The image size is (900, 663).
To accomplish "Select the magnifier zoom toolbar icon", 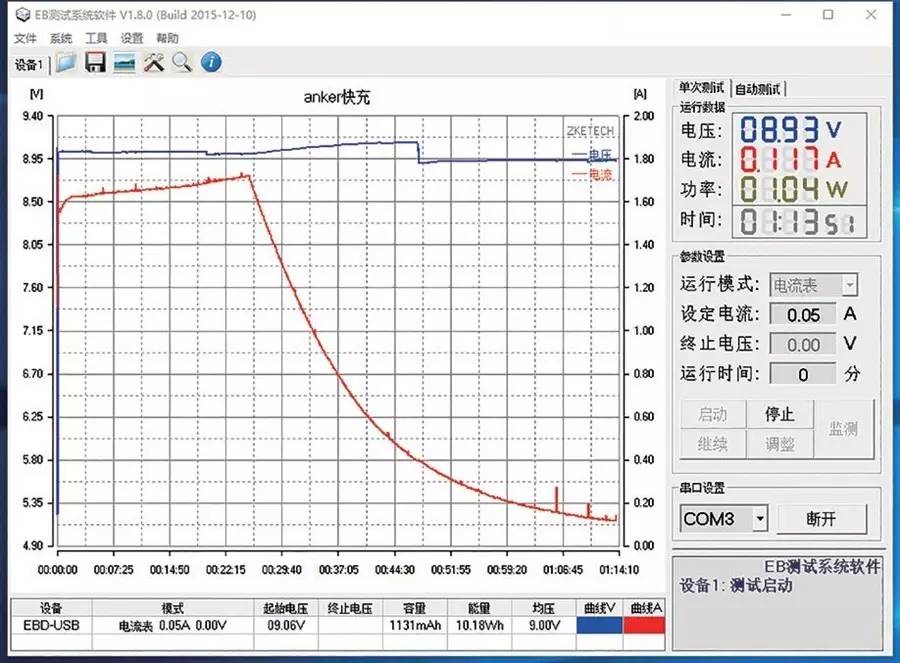I will coord(180,62).
